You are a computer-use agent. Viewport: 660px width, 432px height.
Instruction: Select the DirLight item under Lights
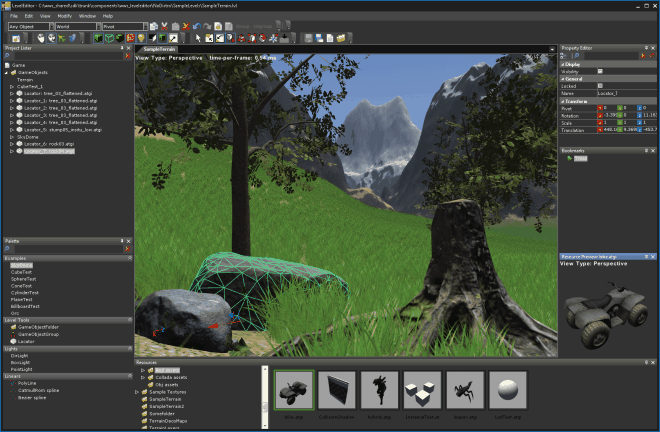pos(19,356)
